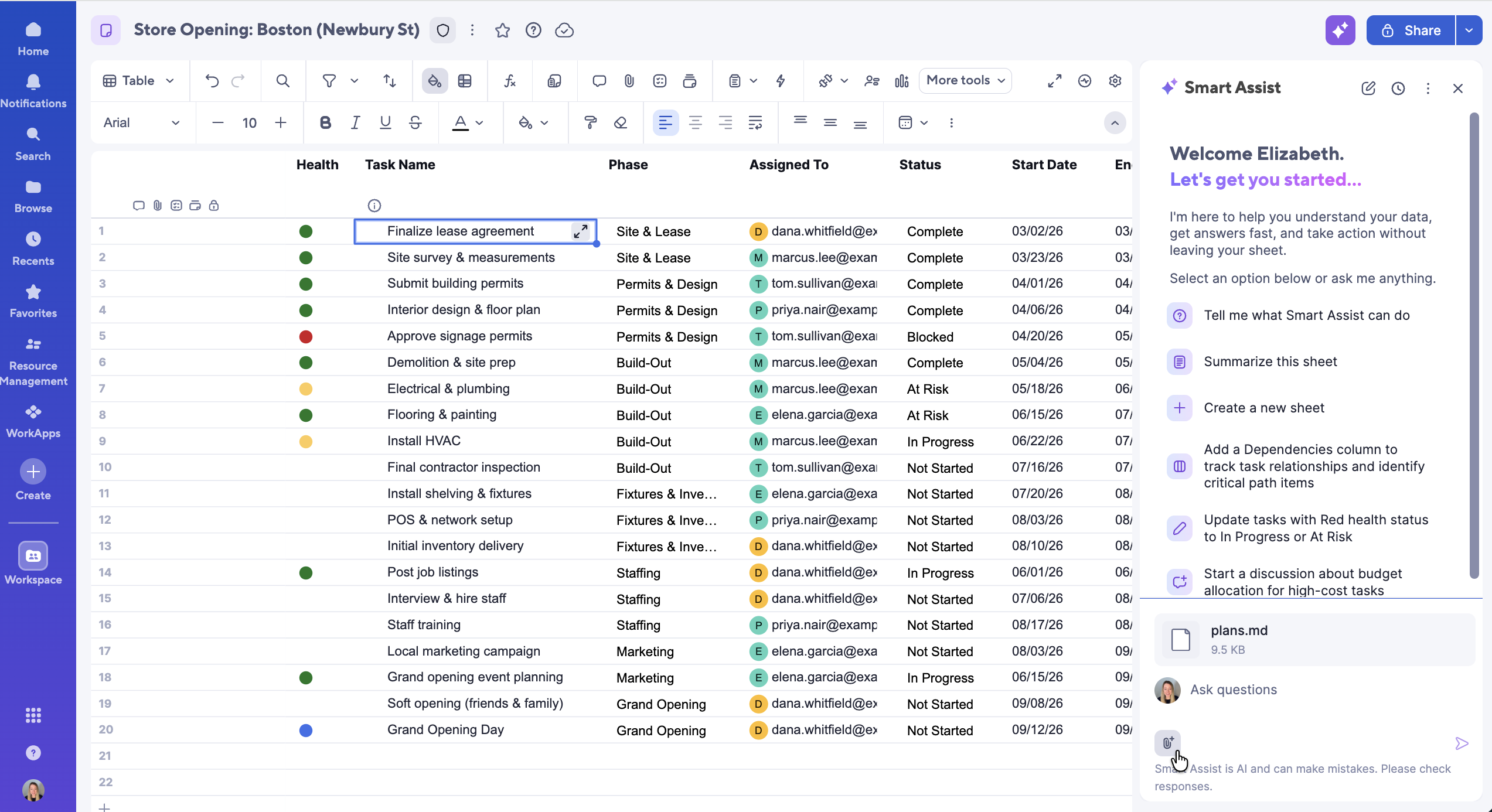The height and width of the screenshot is (812, 1492).
Task: Click red health dot for Approve signage permits
Action: [306, 337]
